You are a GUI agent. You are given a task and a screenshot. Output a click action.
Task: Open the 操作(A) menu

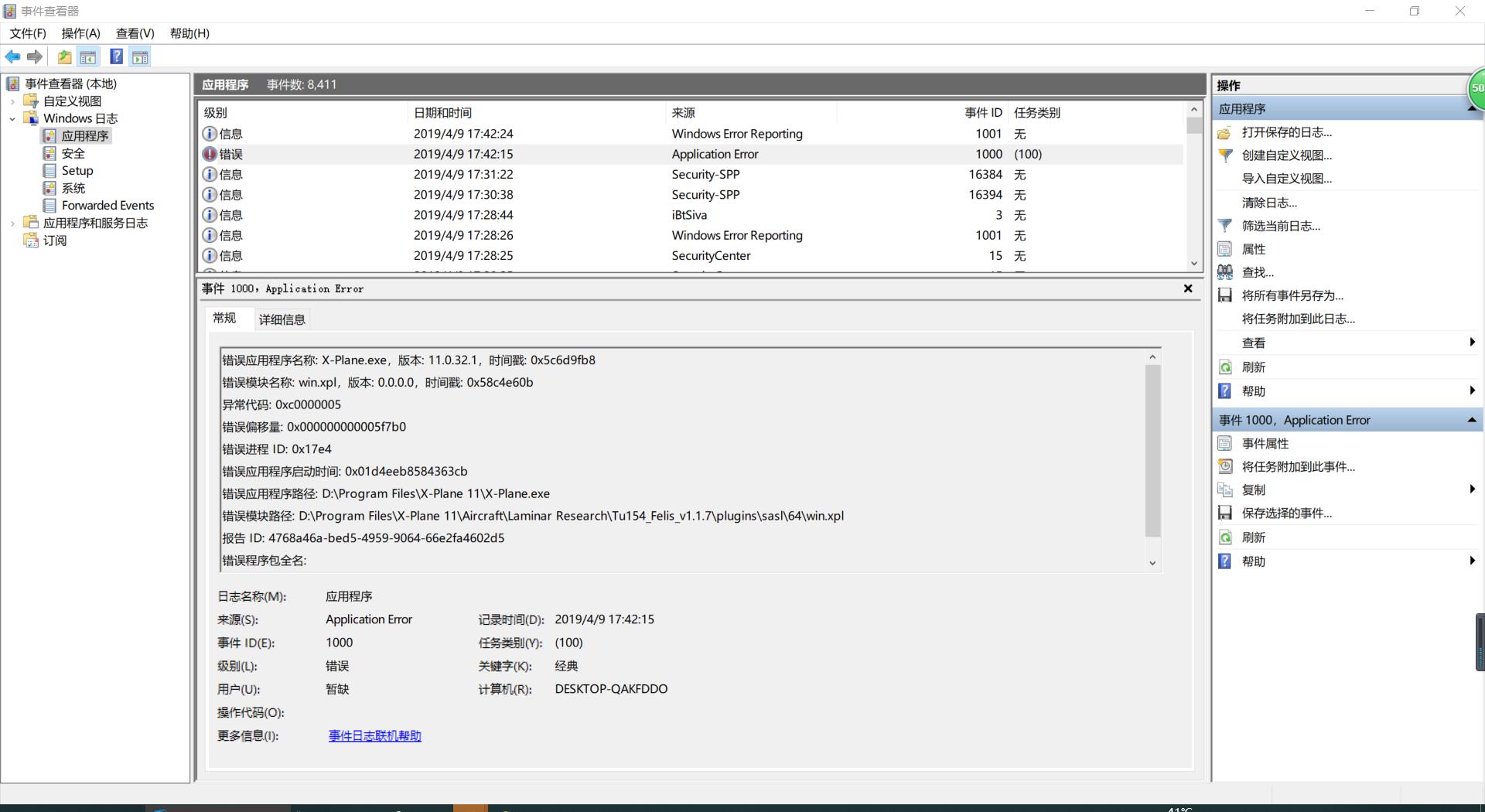[x=81, y=33]
